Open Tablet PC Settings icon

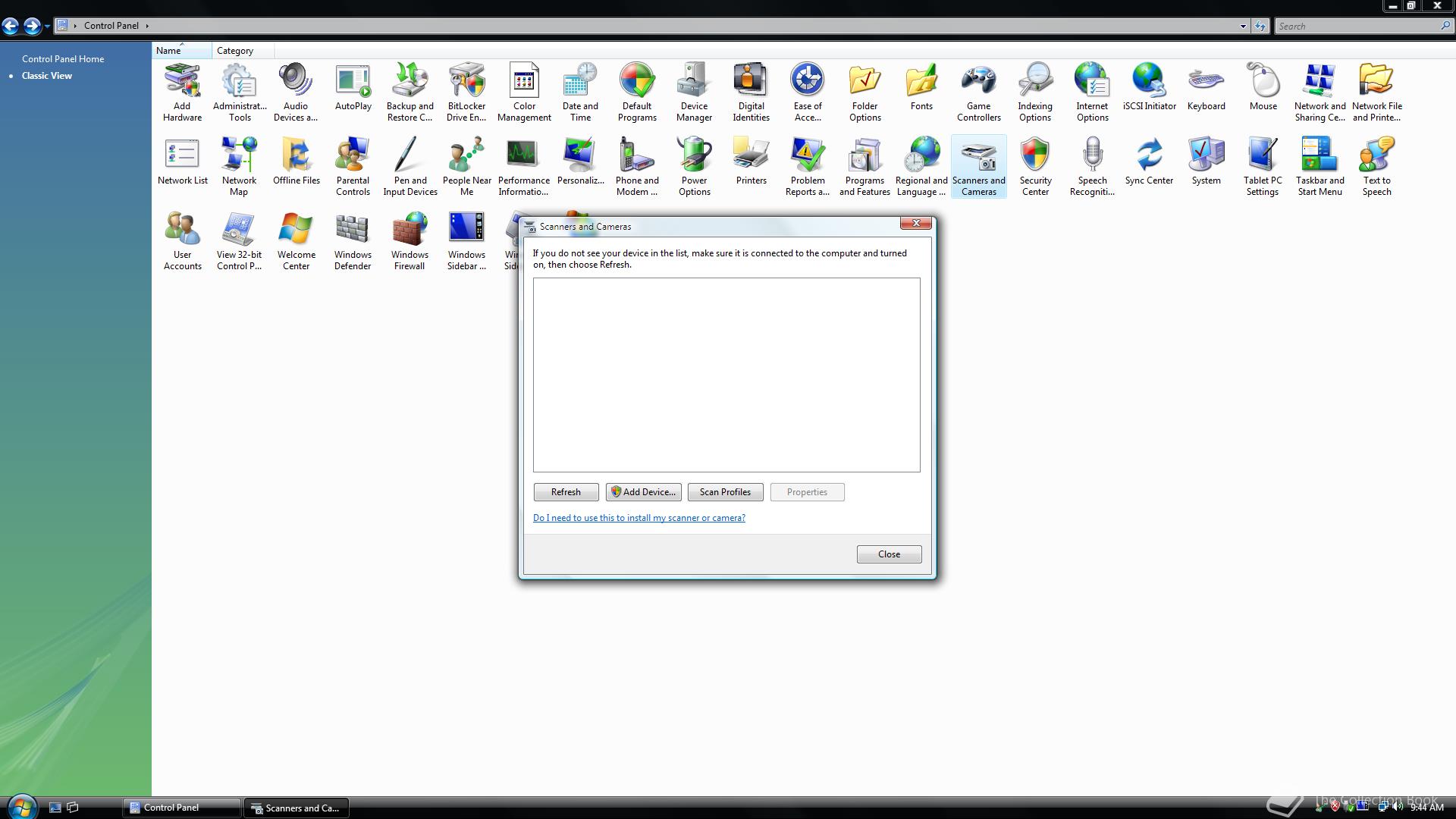1263,165
